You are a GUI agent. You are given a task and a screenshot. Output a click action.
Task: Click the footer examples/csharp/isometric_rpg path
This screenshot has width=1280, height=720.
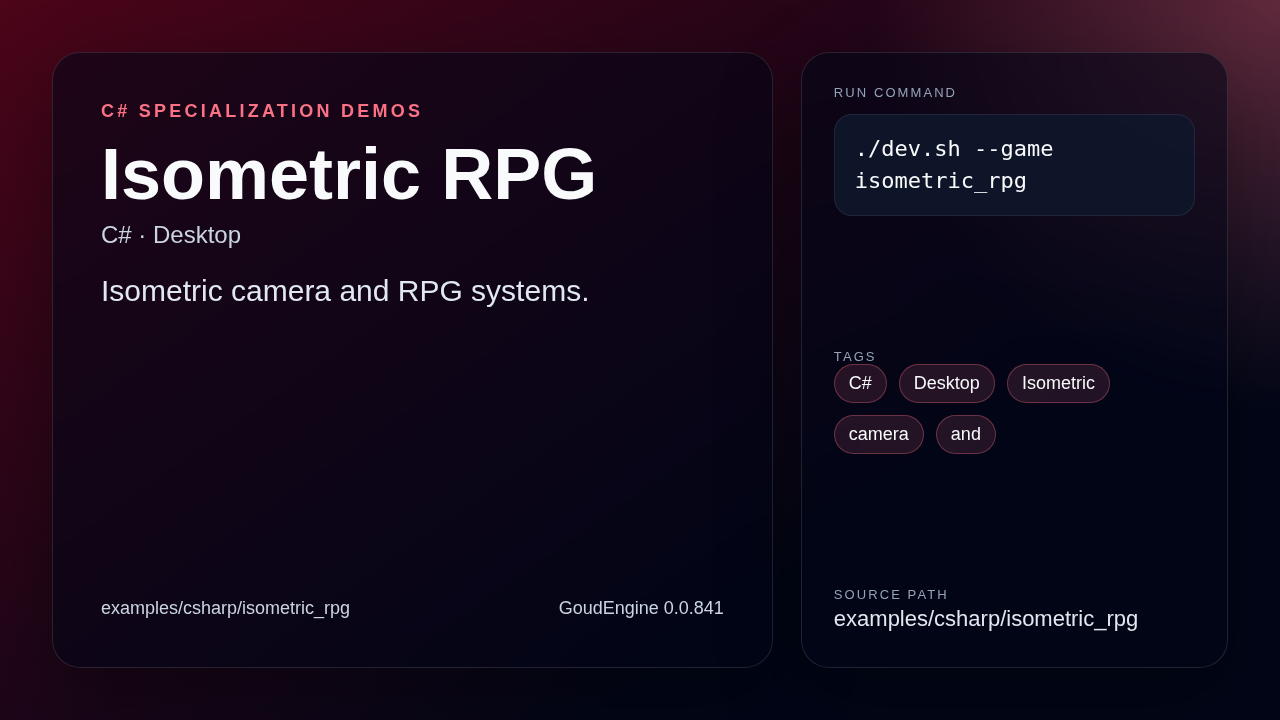[225, 607]
